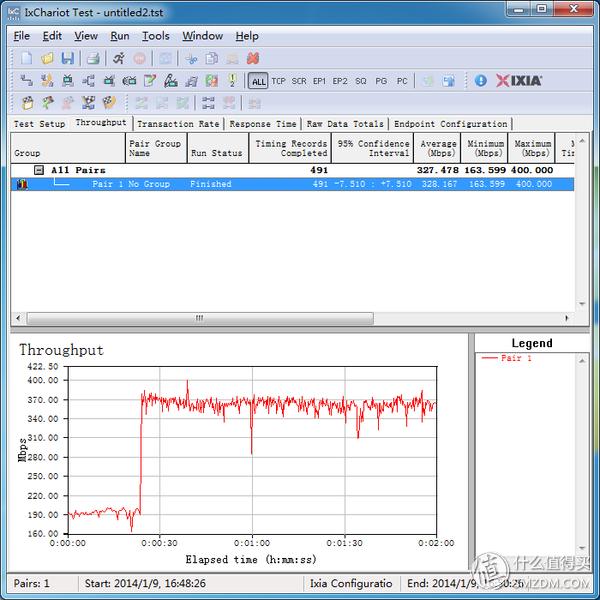This screenshot has height=600, width=600.
Task: Click the New document icon
Action: point(27,59)
